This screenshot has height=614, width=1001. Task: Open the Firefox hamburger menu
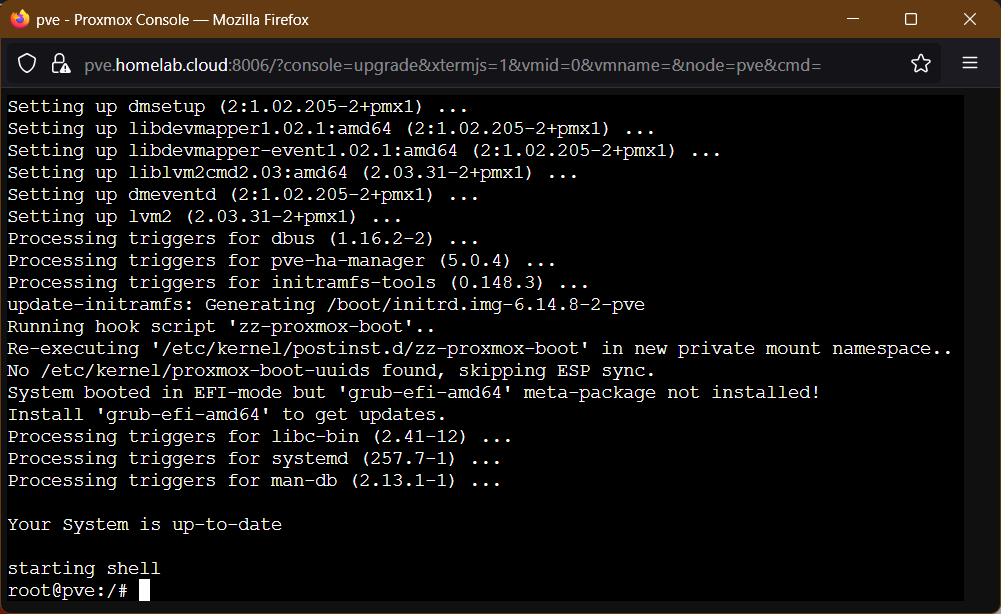[x=969, y=63]
